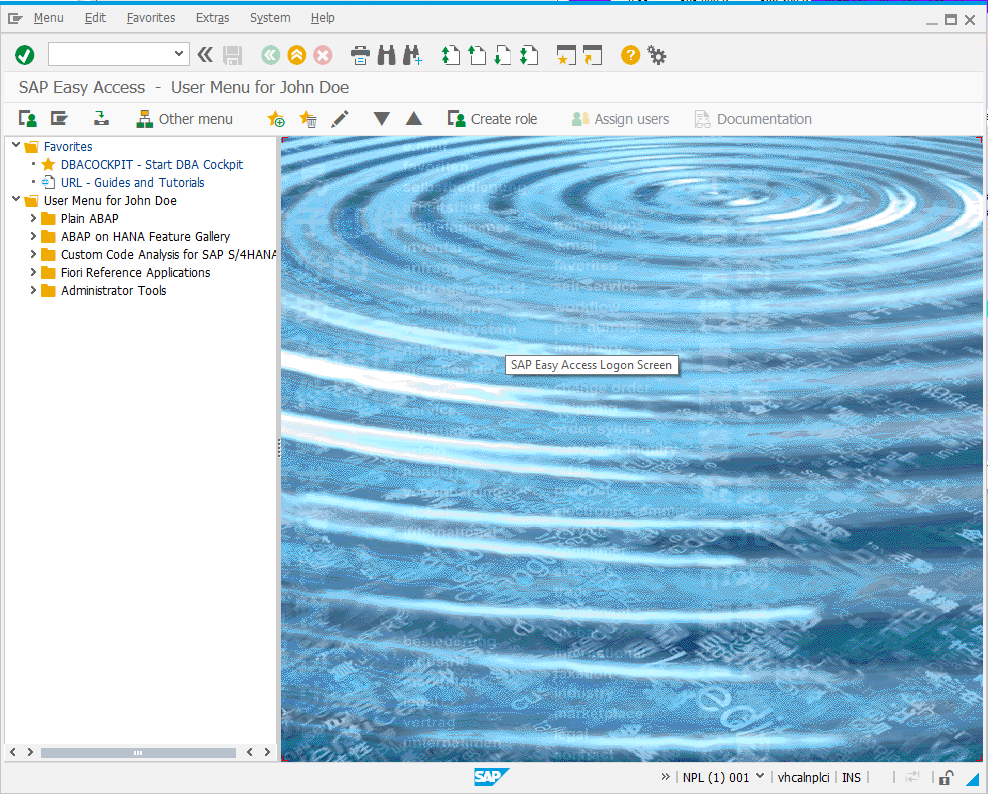Image resolution: width=988 pixels, height=794 pixels.
Task: Click the green Back icon
Action: pyautogui.click(x=270, y=55)
